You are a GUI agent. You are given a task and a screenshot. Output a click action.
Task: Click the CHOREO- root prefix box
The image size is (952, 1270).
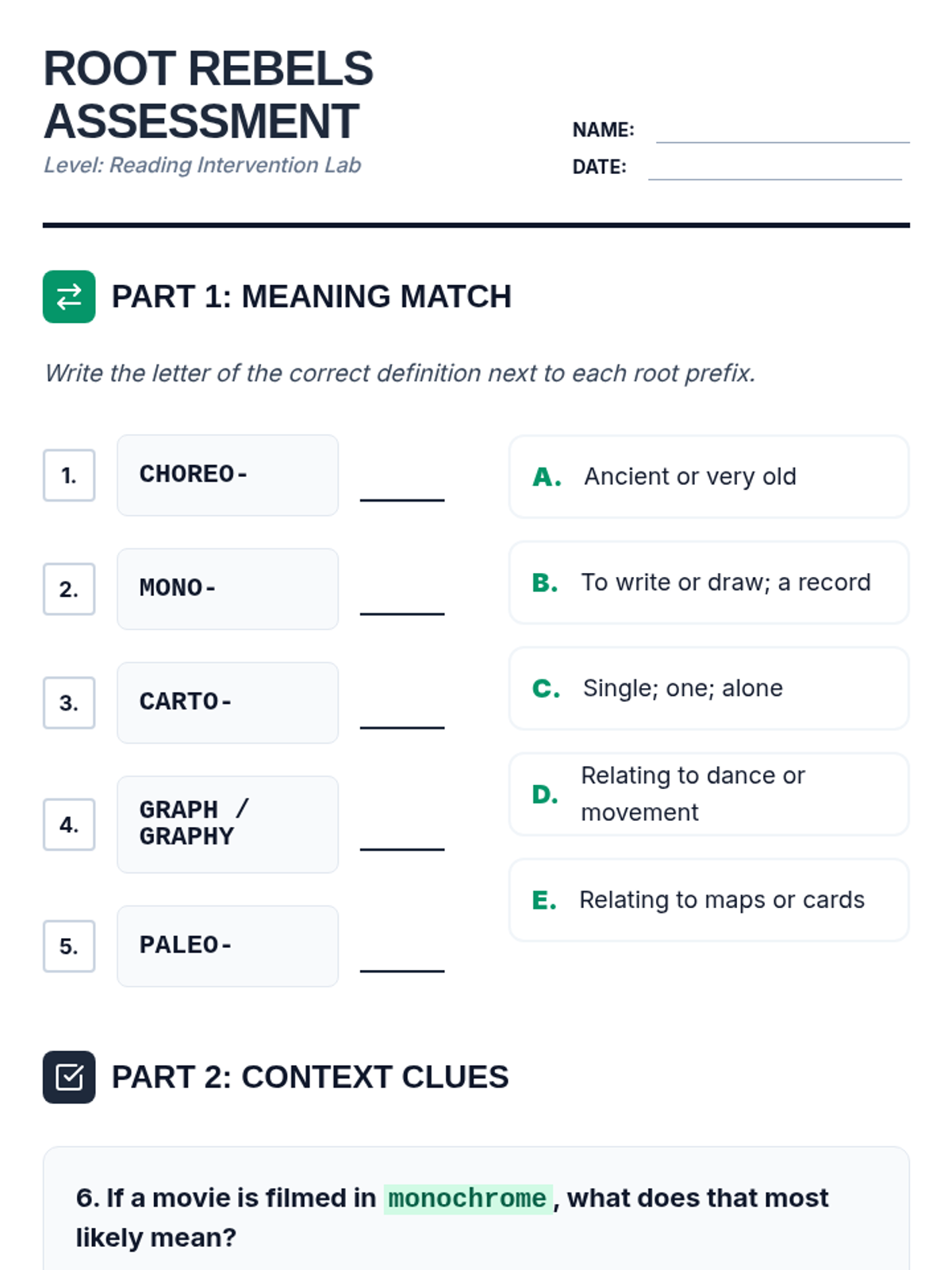pyautogui.click(x=228, y=475)
